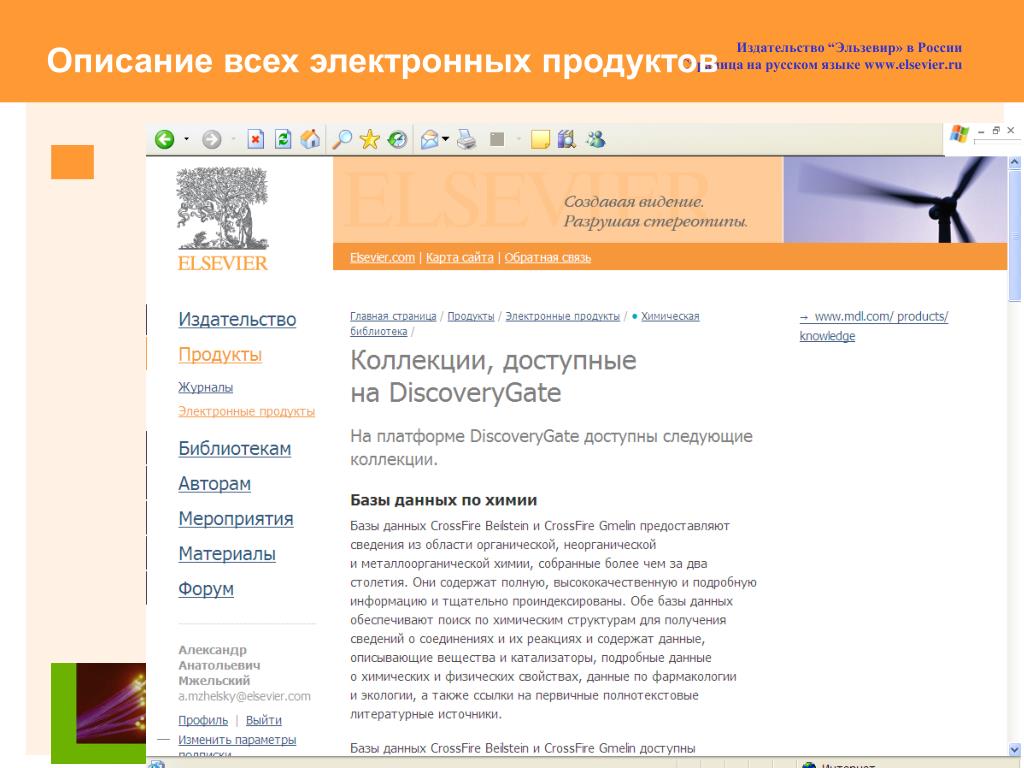Click the Stop loading icon with red X
The width and height of the screenshot is (1024, 768).
256,139
